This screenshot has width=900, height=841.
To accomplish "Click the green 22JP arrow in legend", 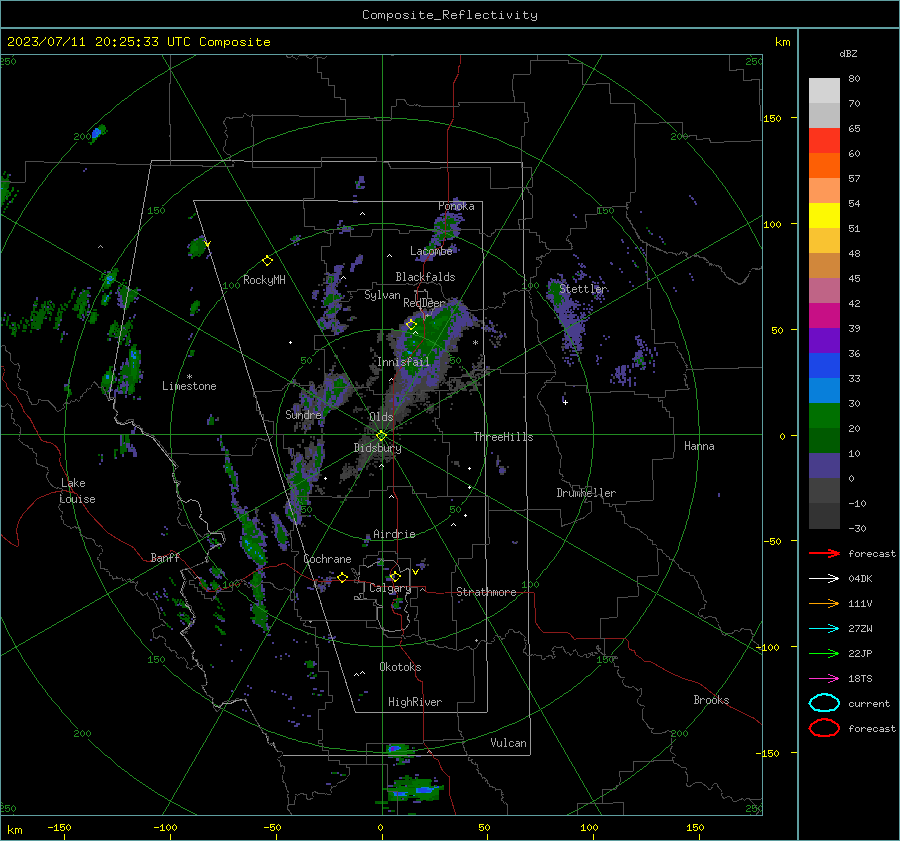I will click(824, 653).
